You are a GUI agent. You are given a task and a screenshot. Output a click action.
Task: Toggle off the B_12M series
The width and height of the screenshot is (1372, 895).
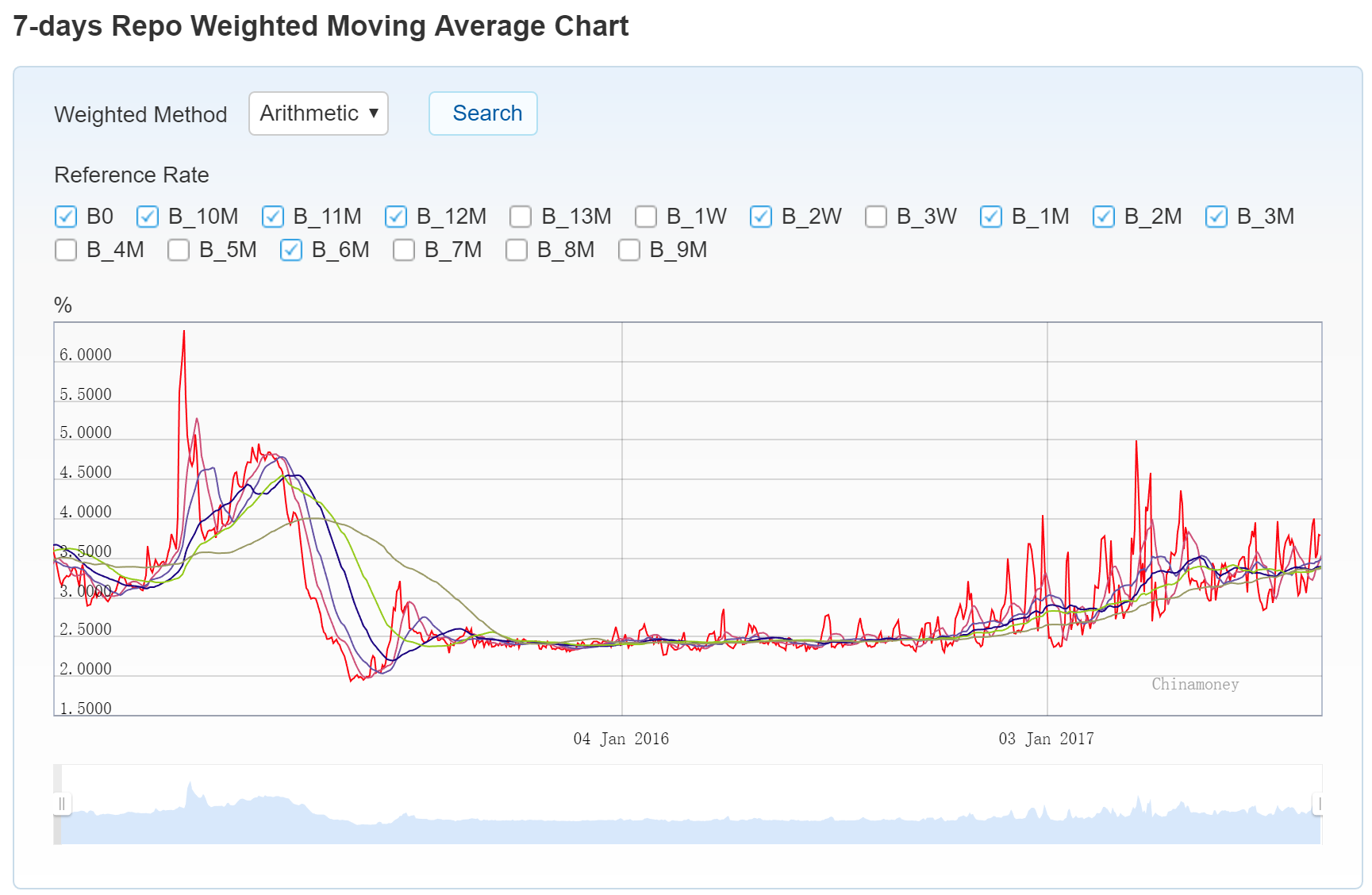(x=396, y=217)
